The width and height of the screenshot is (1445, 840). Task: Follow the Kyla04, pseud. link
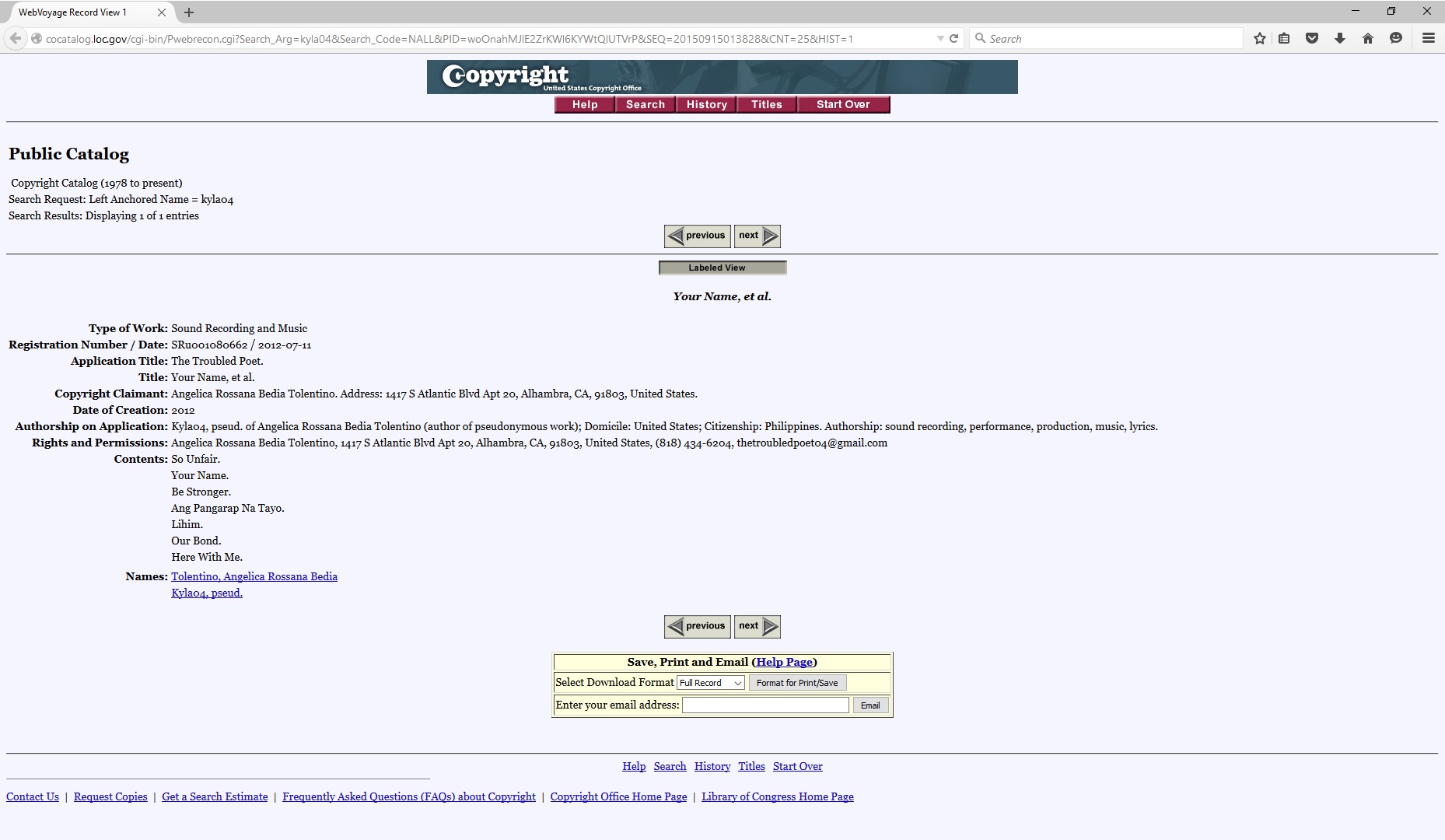click(x=207, y=593)
